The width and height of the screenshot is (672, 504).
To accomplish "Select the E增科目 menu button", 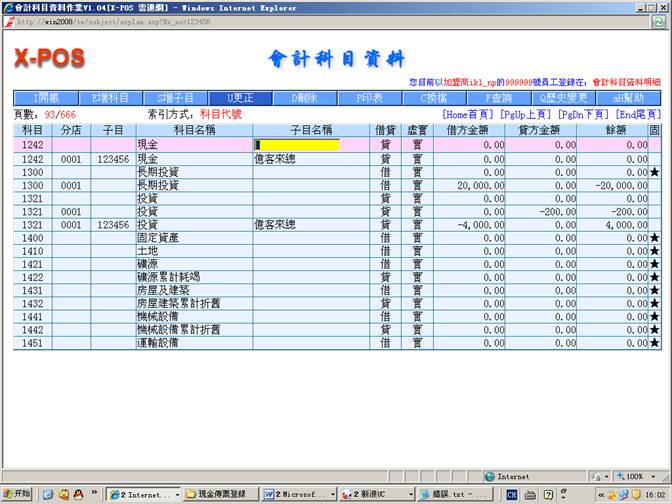I will 110,98.
